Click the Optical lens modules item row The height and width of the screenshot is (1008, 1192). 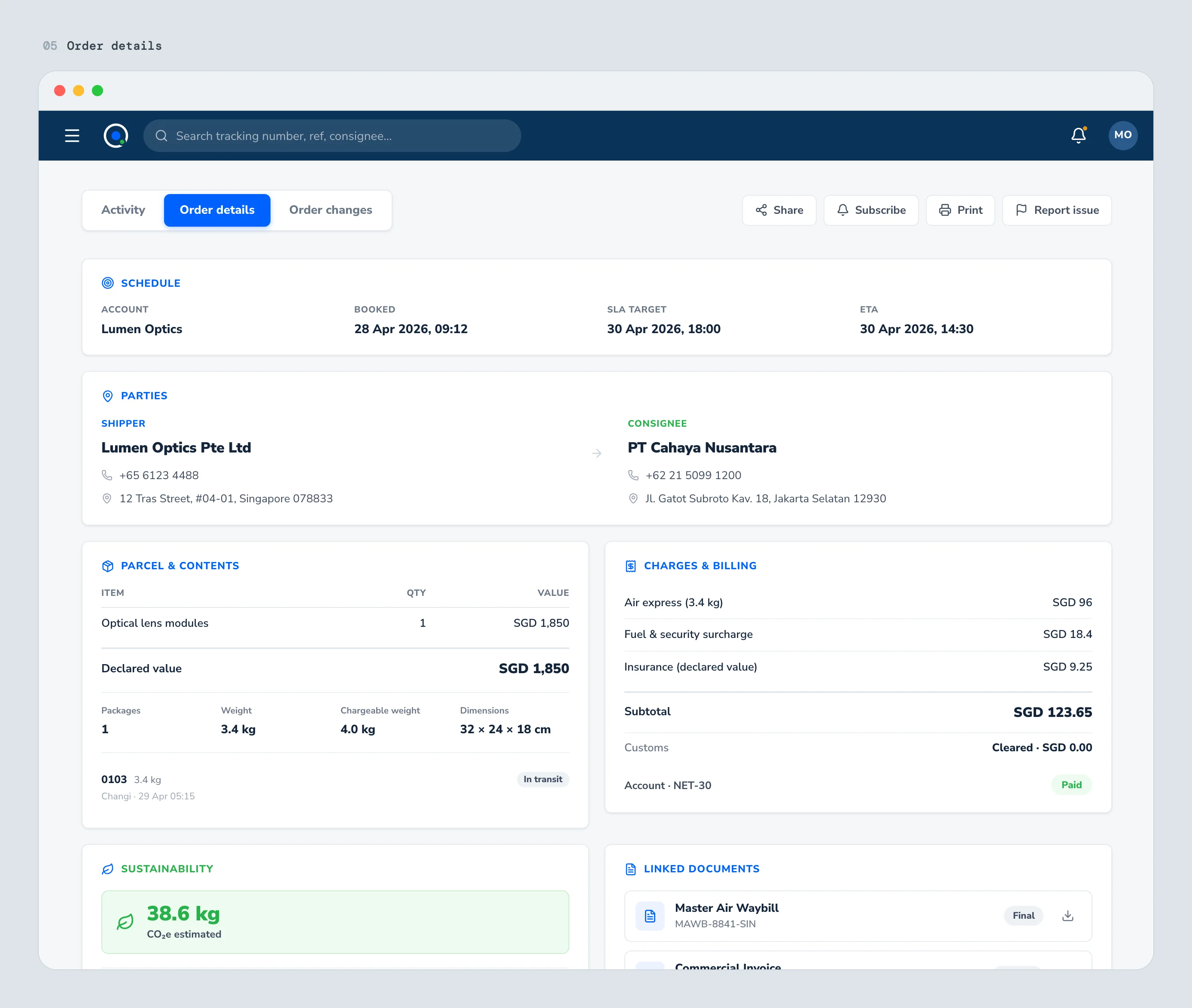[335, 623]
